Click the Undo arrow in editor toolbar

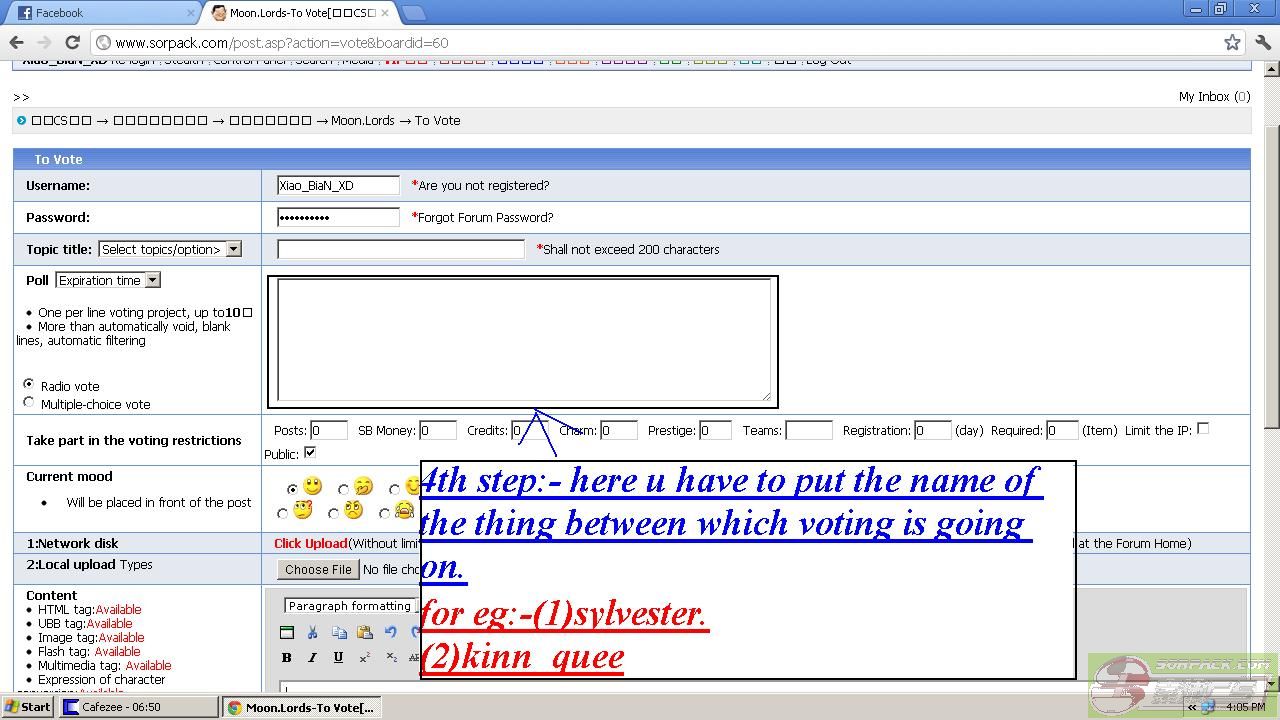pyautogui.click(x=391, y=632)
